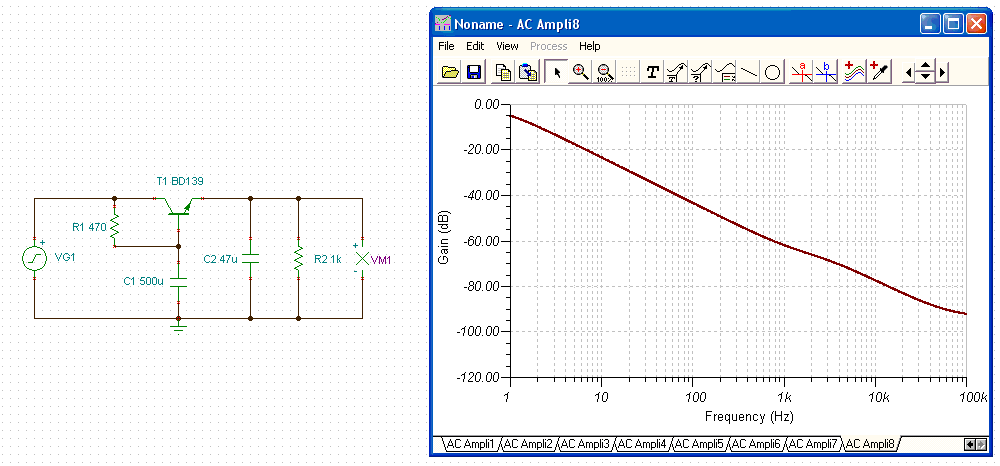
Task: Minimize the AC Ampli8 window
Action: click(x=930, y=24)
